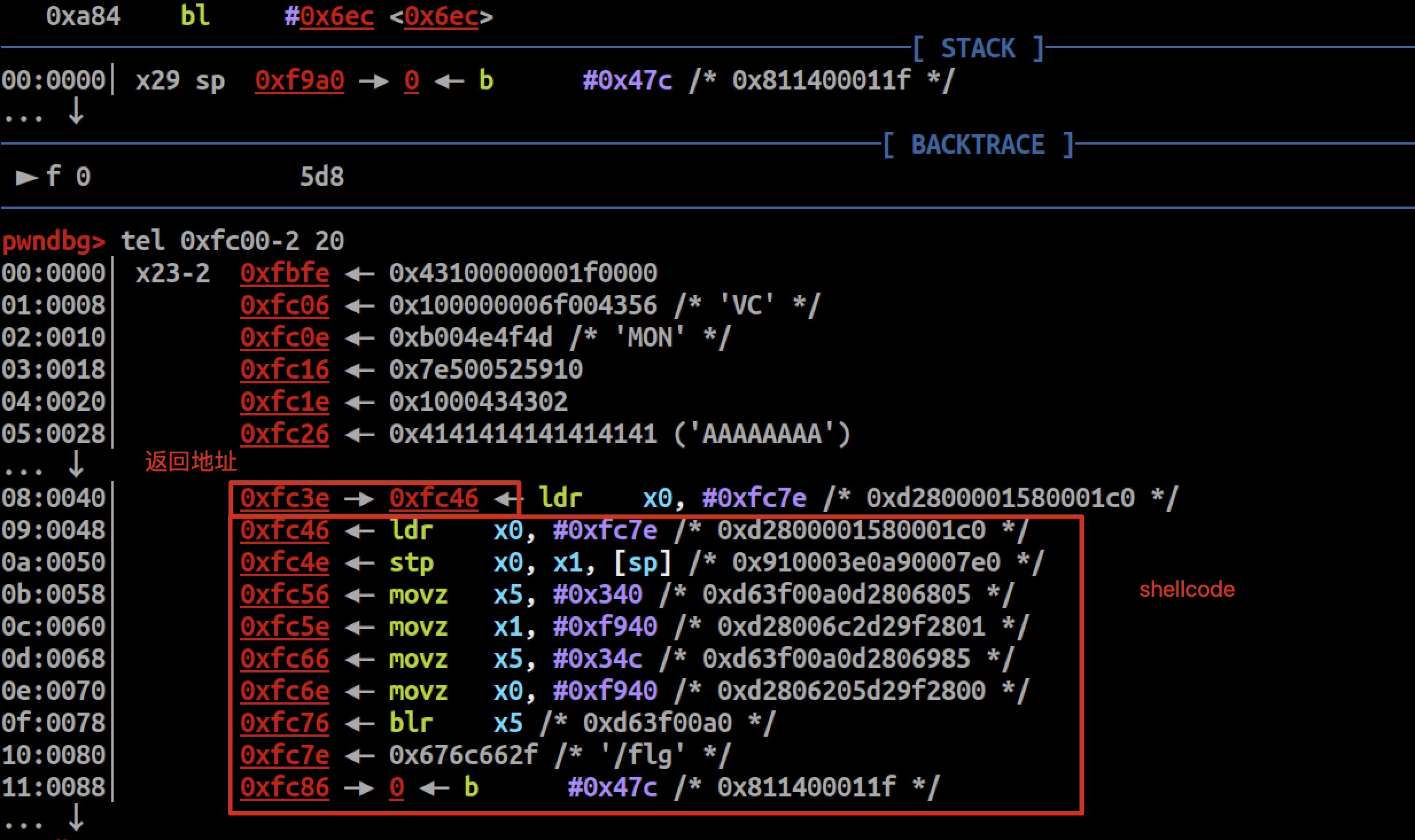Click the 0xfc3e return address link
This screenshot has height=840, width=1415.
coord(285,498)
